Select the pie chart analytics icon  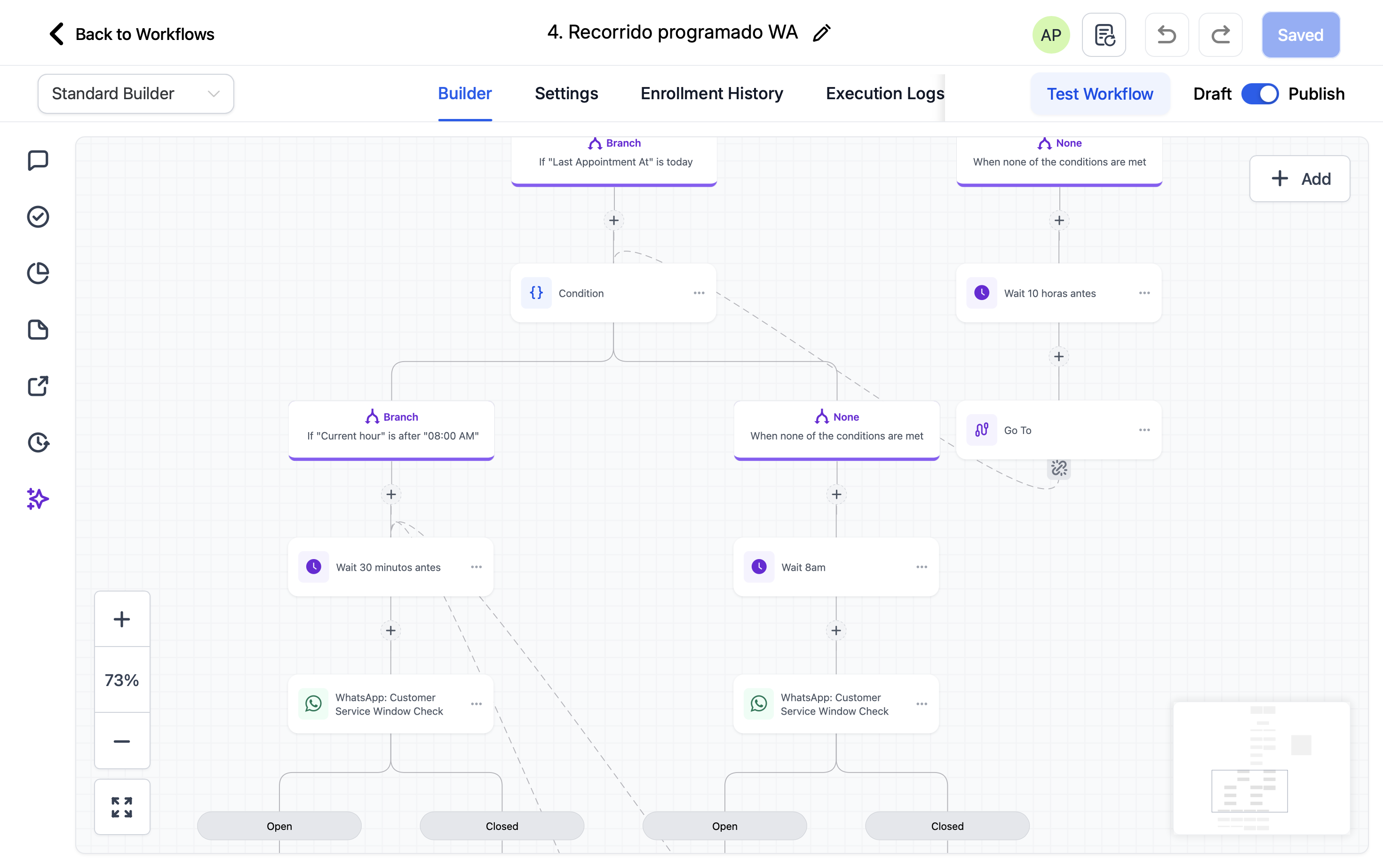[x=37, y=273]
